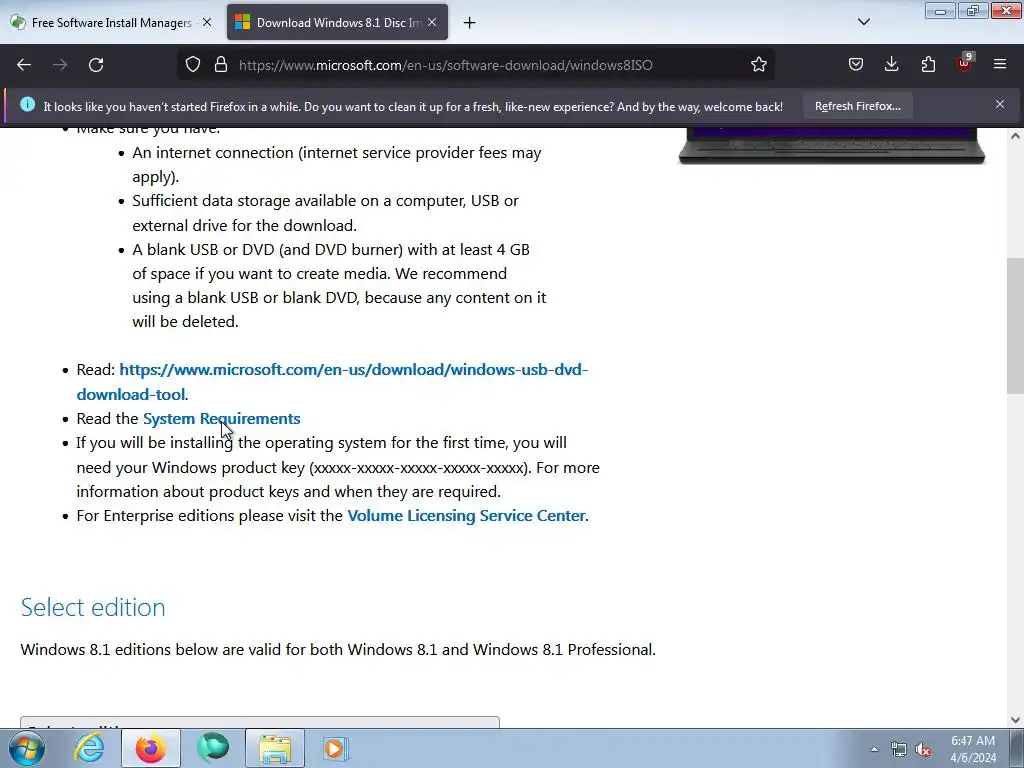The height and width of the screenshot is (768, 1024).
Task: Close the Download Windows 8.1 Disc Image tab
Action: pos(432,22)
